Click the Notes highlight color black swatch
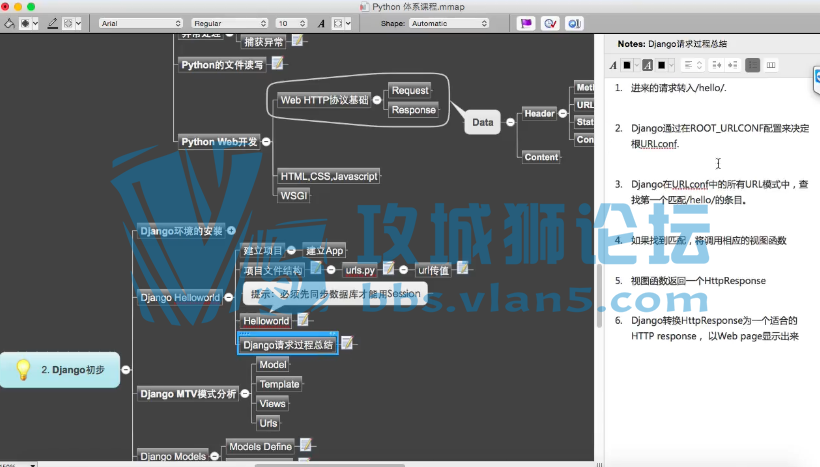Viewport: 820px width, 467px height. [662, 65]
